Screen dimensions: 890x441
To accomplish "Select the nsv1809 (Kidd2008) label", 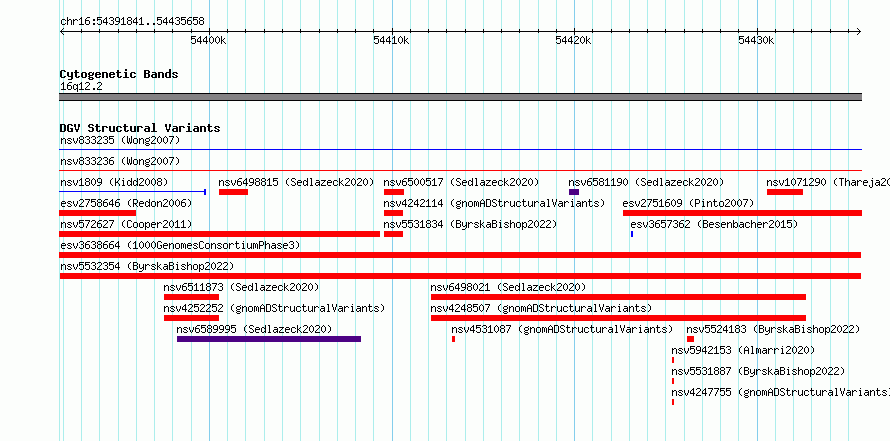I will [x=114, y=182].
